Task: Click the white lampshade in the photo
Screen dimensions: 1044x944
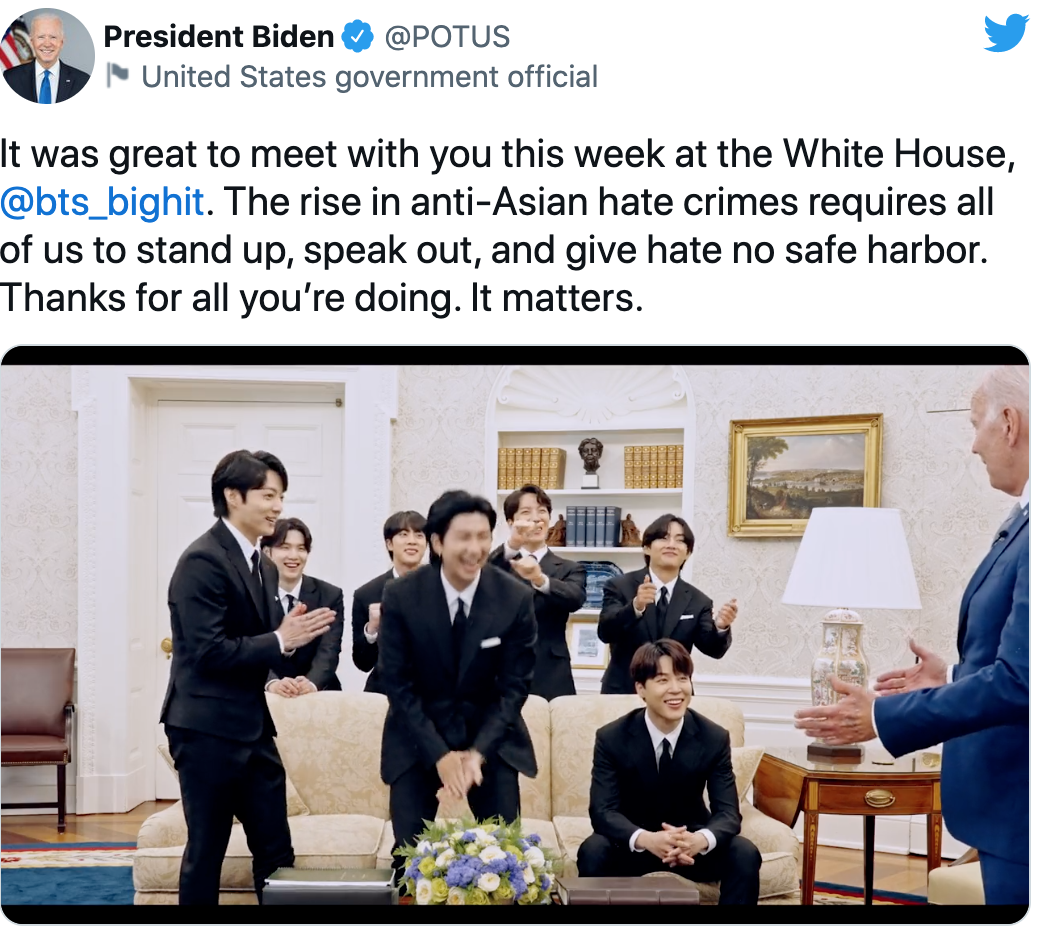Action: pos(852,559)
